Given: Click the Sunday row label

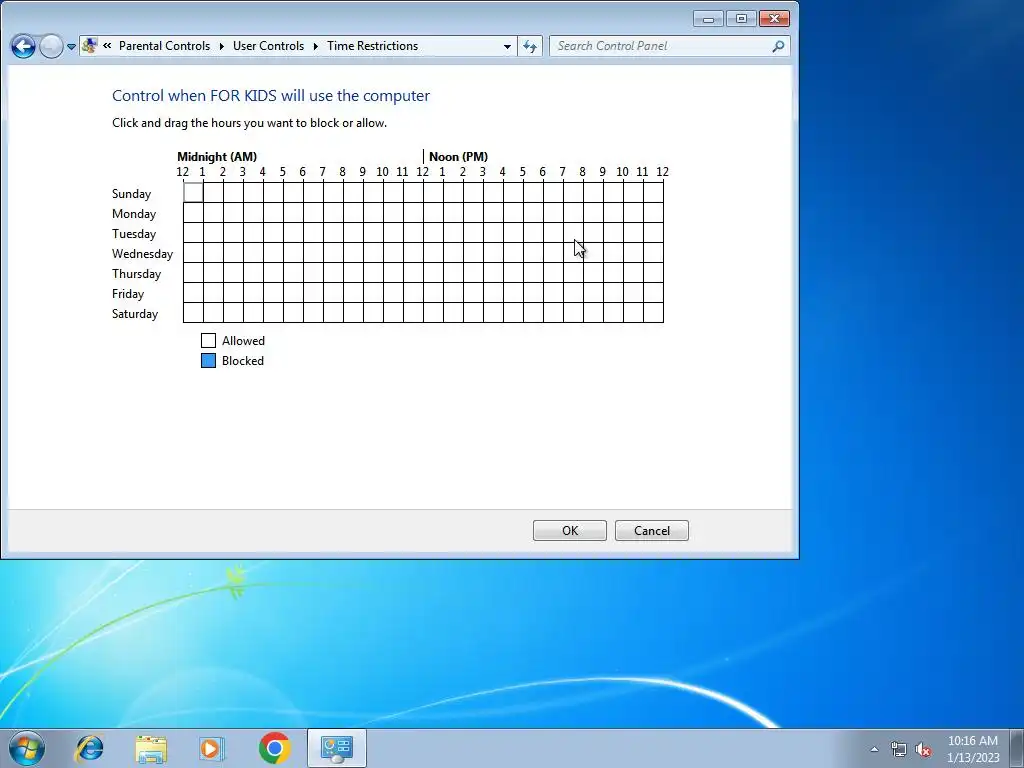Looking at the screenshot, I should tap(131, 193).
